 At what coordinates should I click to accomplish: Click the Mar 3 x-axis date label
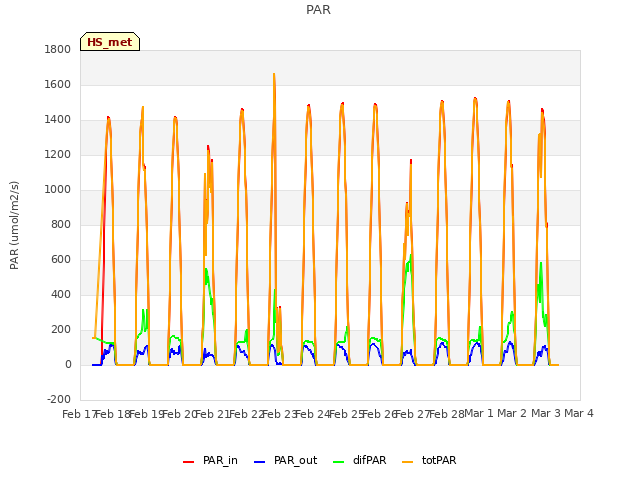(x=546, y=413)
